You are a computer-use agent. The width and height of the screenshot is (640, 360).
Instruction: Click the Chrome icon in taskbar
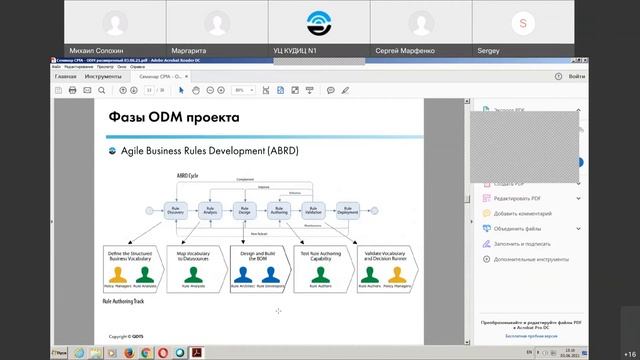tap(146, 353)
